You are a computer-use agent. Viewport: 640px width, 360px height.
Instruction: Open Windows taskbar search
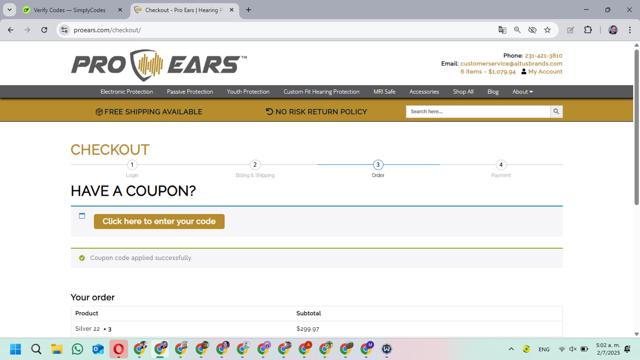[x=36, y=349]
